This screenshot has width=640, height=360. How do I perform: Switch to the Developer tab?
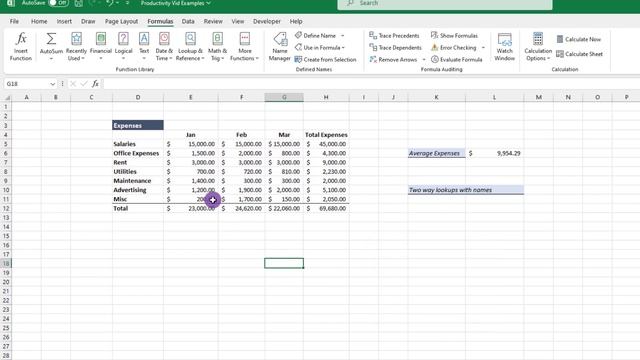267,21
